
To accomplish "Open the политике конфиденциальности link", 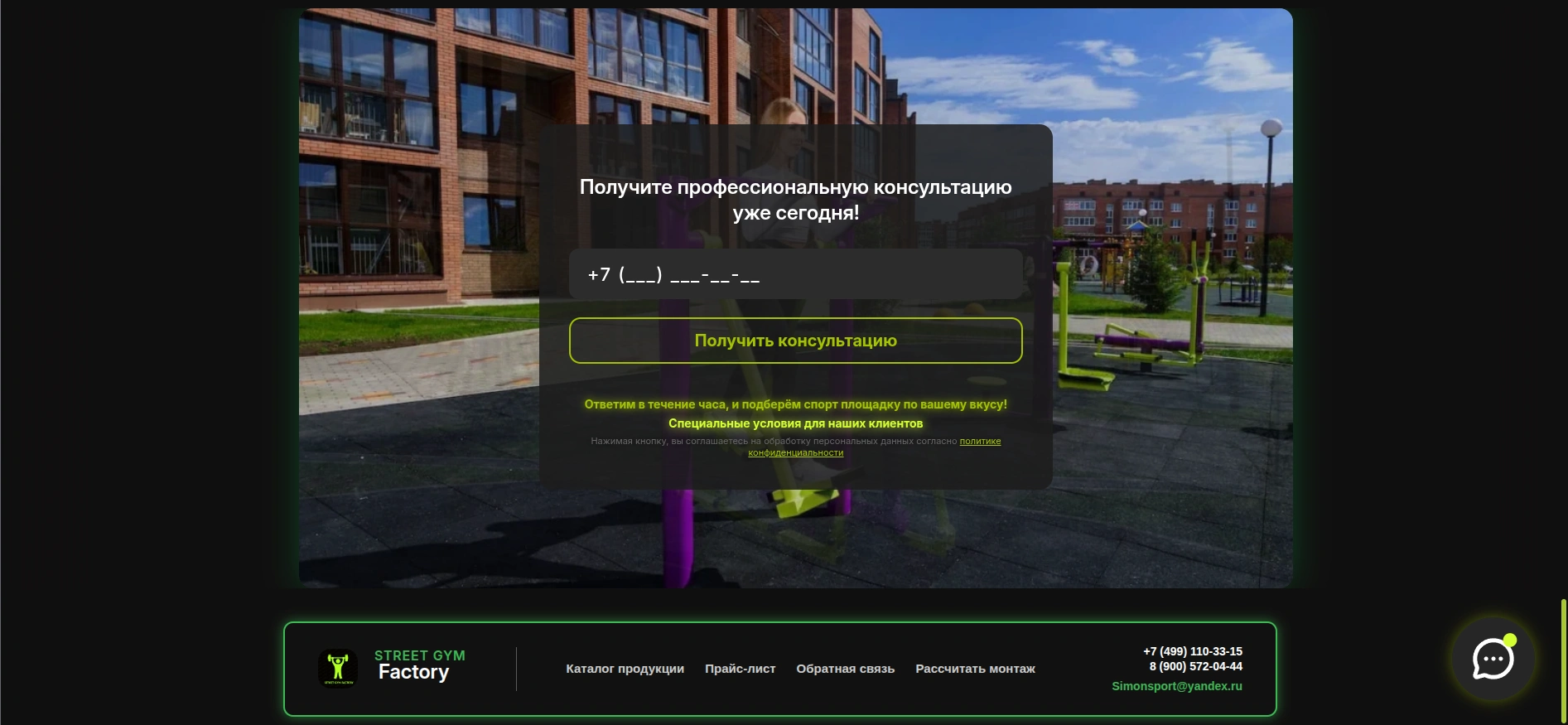I will point(875,447).
